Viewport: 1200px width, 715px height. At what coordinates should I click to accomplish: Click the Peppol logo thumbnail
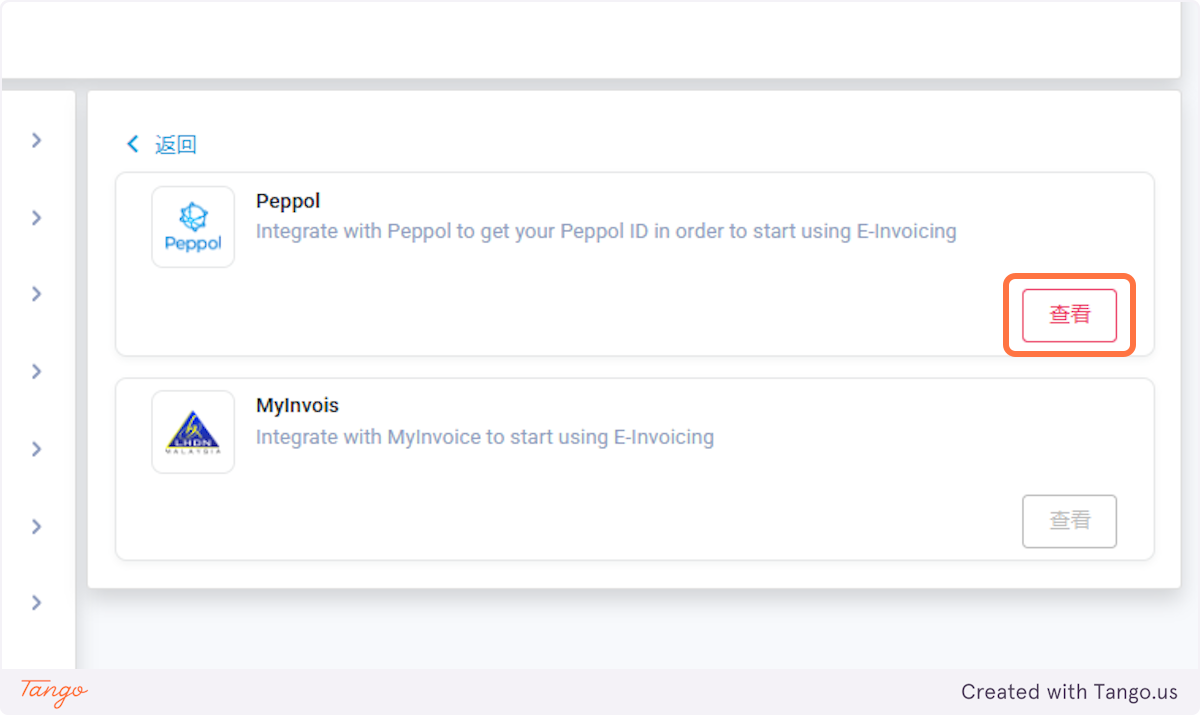[193, 227]
